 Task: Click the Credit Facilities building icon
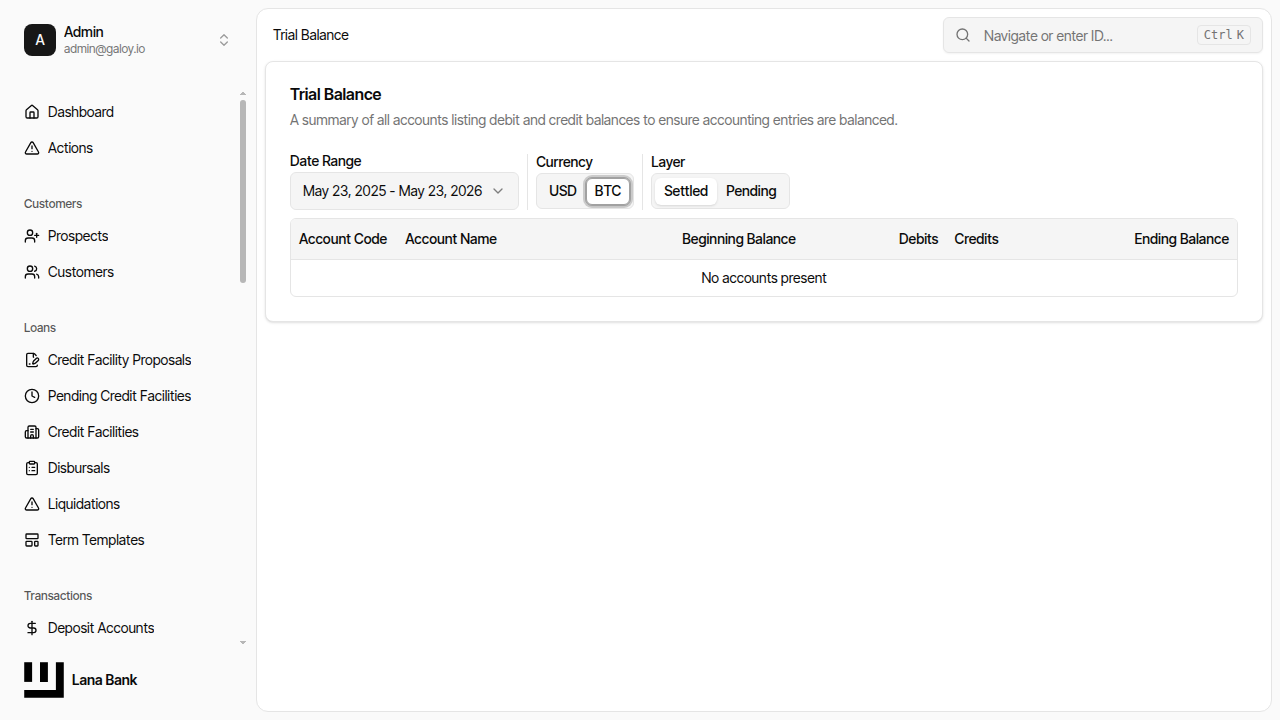point(32,432)
